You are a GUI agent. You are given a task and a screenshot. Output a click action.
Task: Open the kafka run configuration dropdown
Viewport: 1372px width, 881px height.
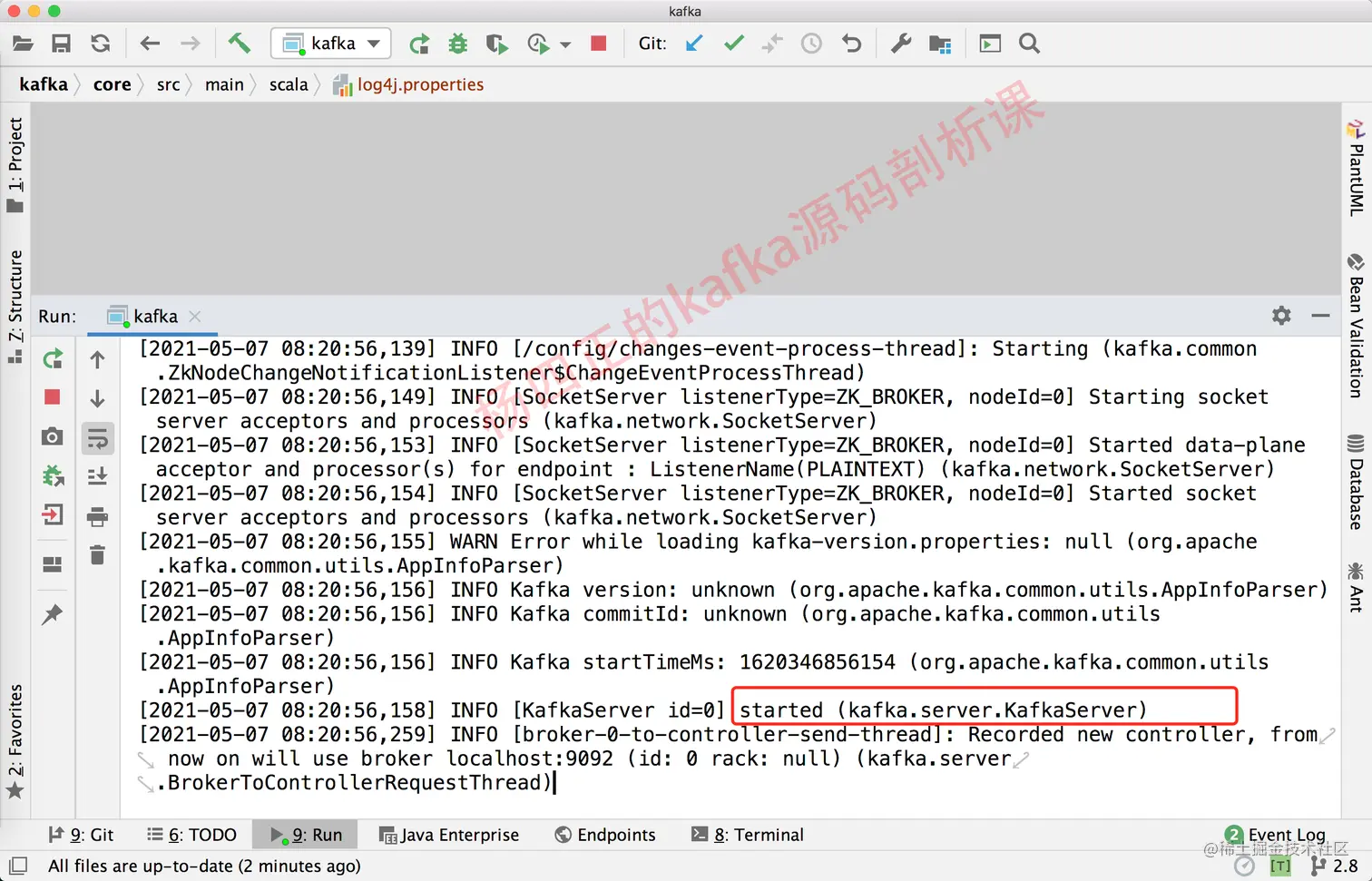point(331,44)
